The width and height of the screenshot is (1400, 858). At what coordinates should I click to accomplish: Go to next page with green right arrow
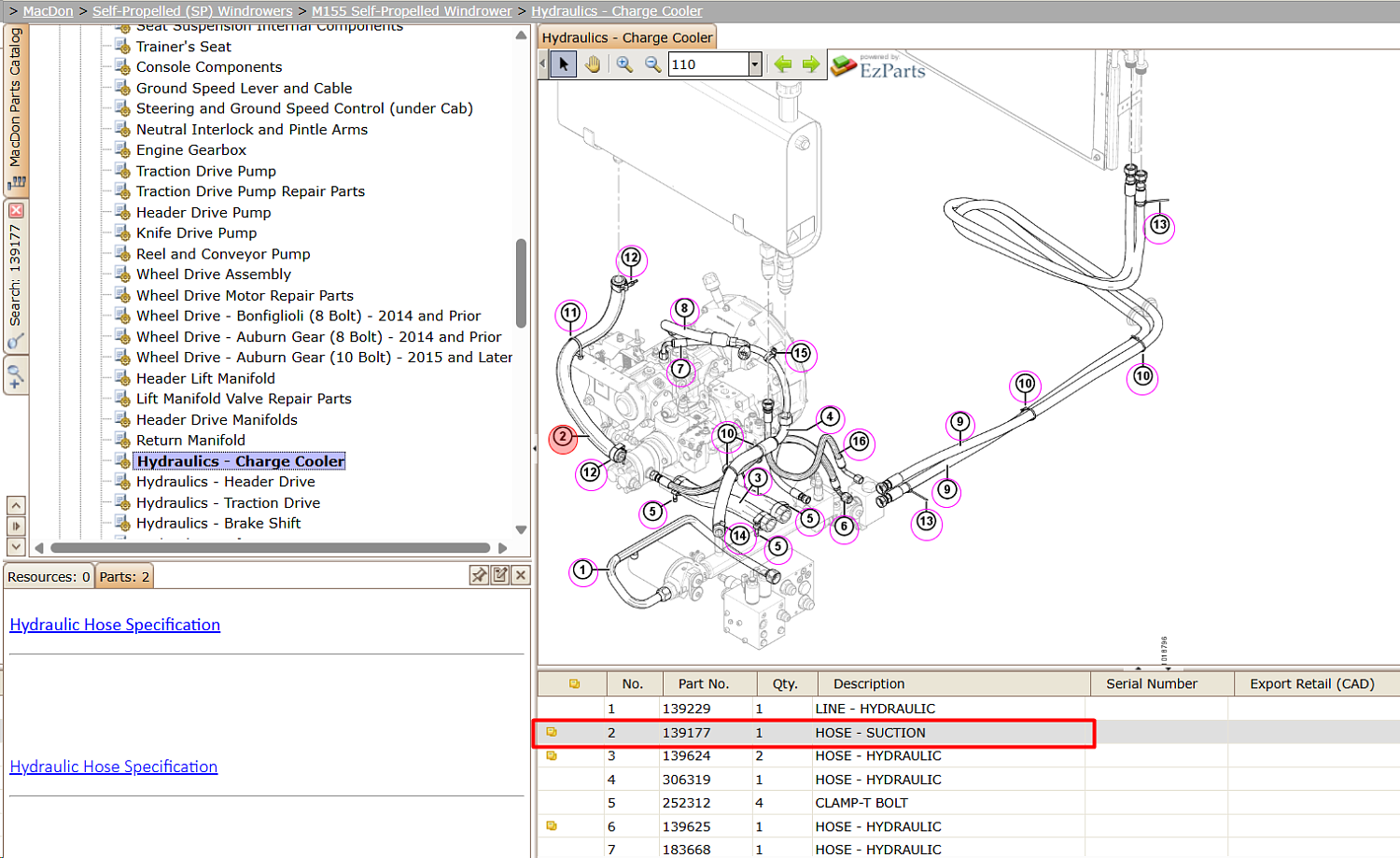811,64
